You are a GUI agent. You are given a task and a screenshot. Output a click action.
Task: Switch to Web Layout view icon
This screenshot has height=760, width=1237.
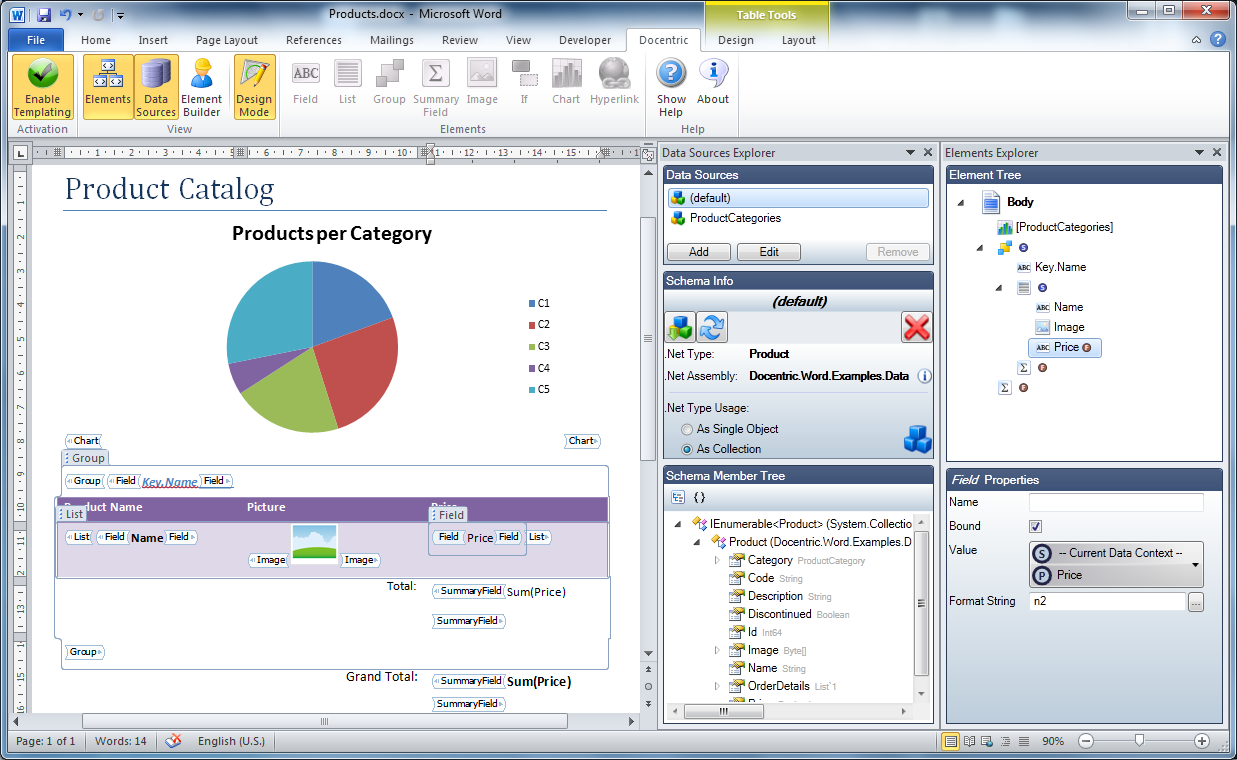[987, 741]
